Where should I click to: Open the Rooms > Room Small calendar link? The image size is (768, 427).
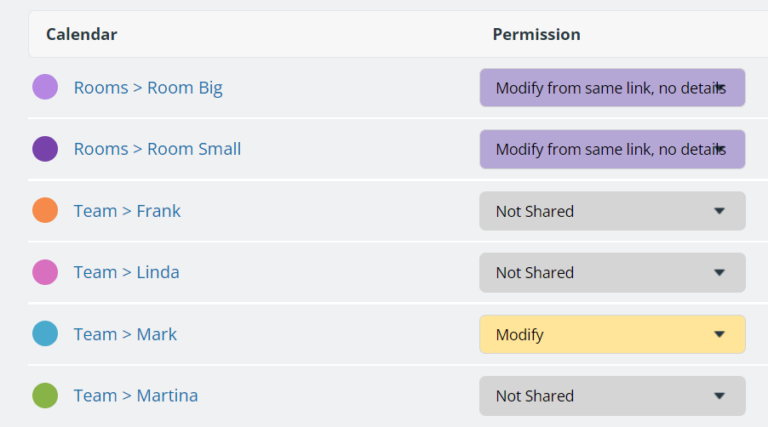click(x=157, y=149)
